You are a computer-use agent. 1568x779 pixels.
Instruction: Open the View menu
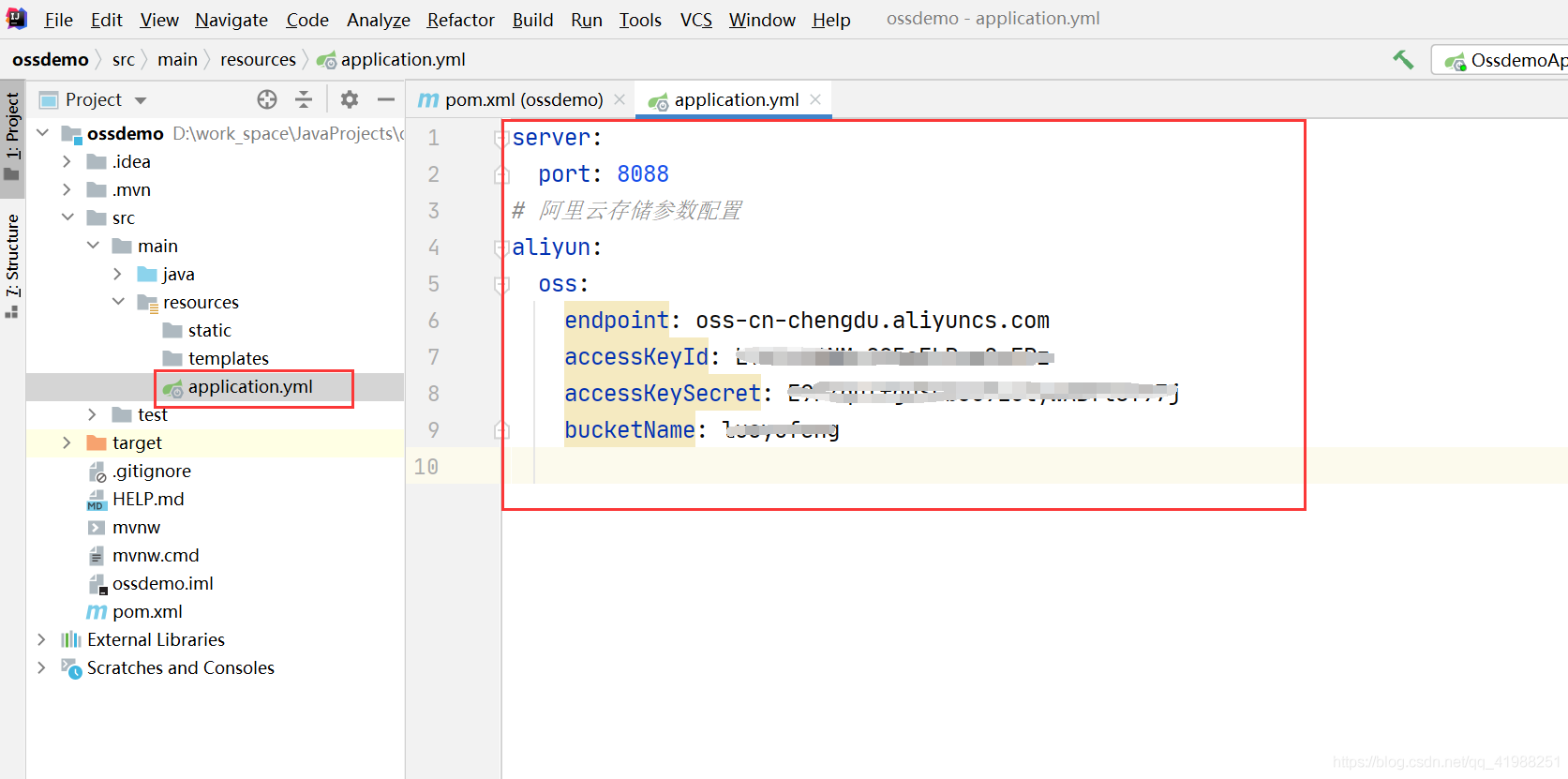(159, 20)
